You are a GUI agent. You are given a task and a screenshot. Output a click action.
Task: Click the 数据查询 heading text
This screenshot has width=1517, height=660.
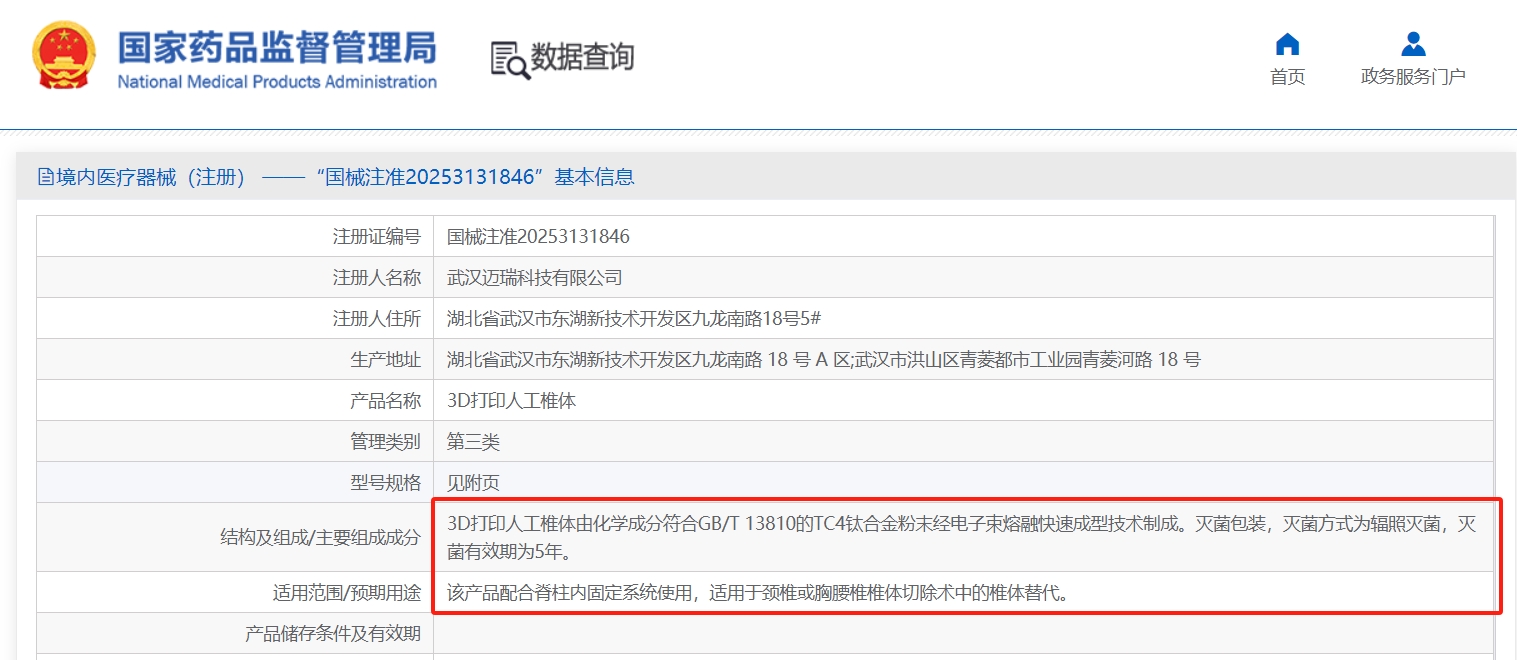[582, 57]
